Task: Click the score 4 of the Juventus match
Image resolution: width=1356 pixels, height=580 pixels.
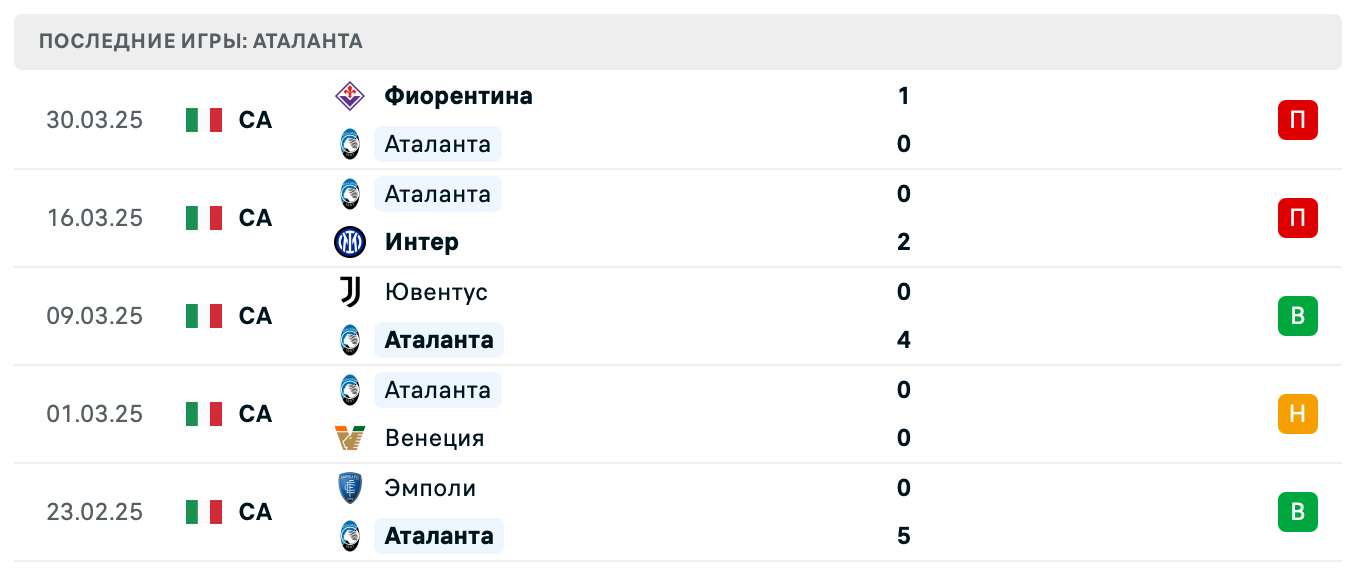Action: click(903, 339)
